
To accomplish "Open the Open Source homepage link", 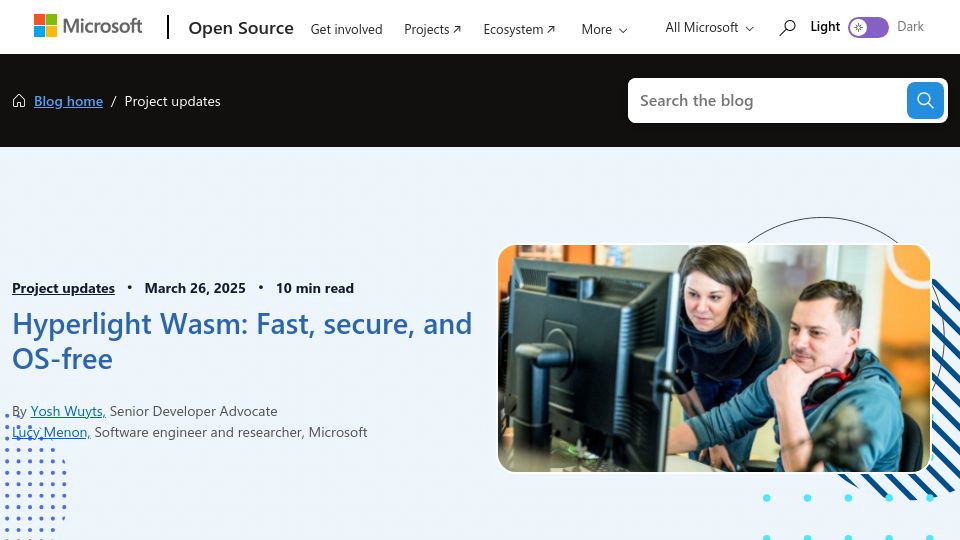I will click(241, 28).
